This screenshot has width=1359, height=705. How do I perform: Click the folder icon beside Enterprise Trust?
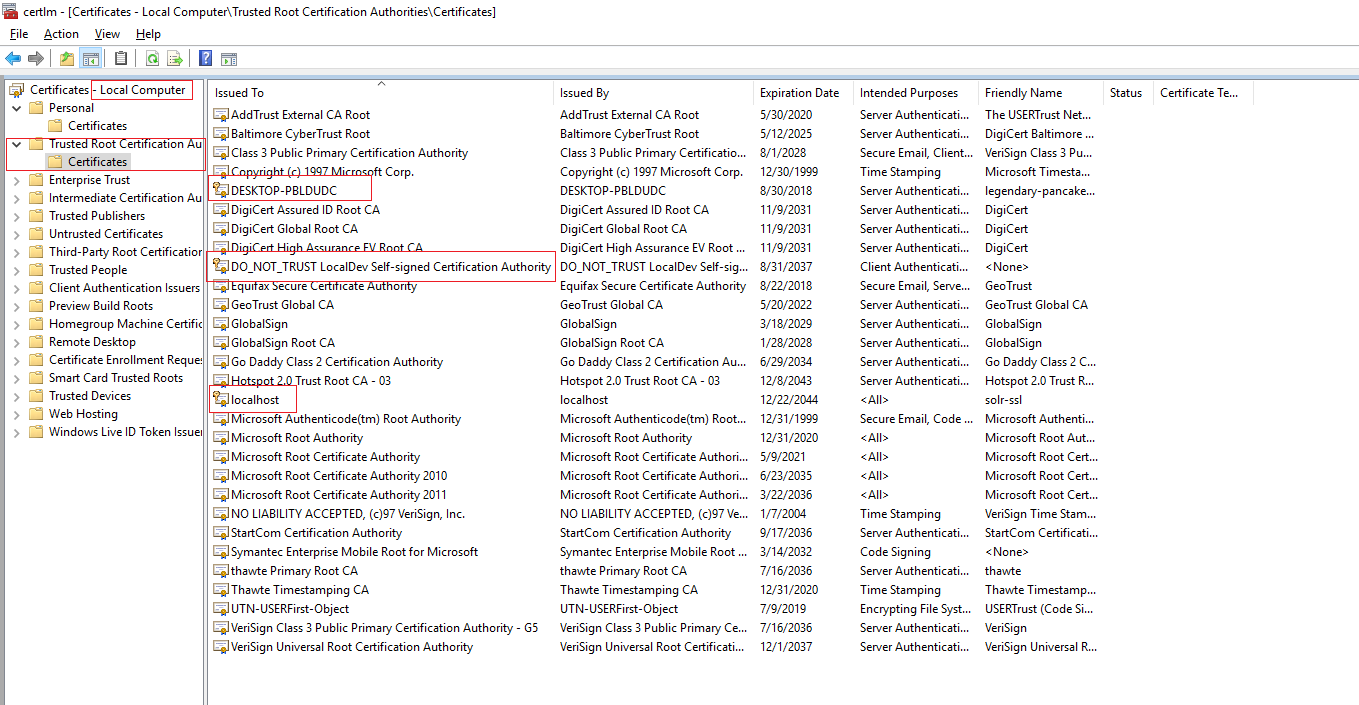(36, 179)
